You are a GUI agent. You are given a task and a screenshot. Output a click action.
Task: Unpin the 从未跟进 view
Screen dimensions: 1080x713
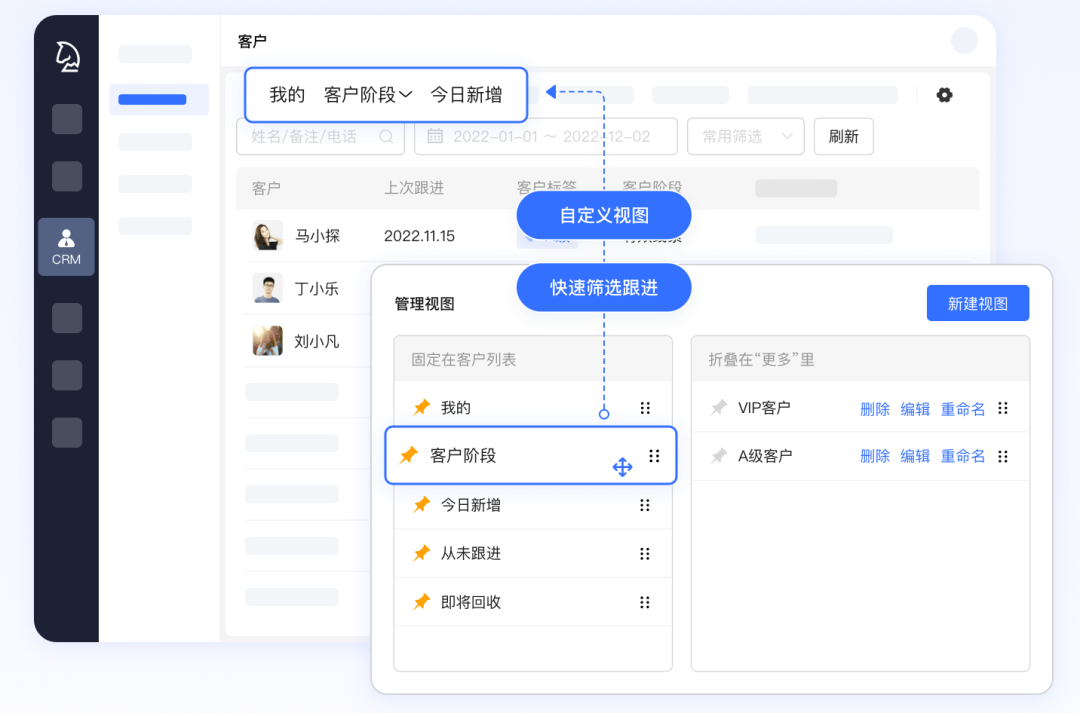pyautogui.click(x=421, y=553)
